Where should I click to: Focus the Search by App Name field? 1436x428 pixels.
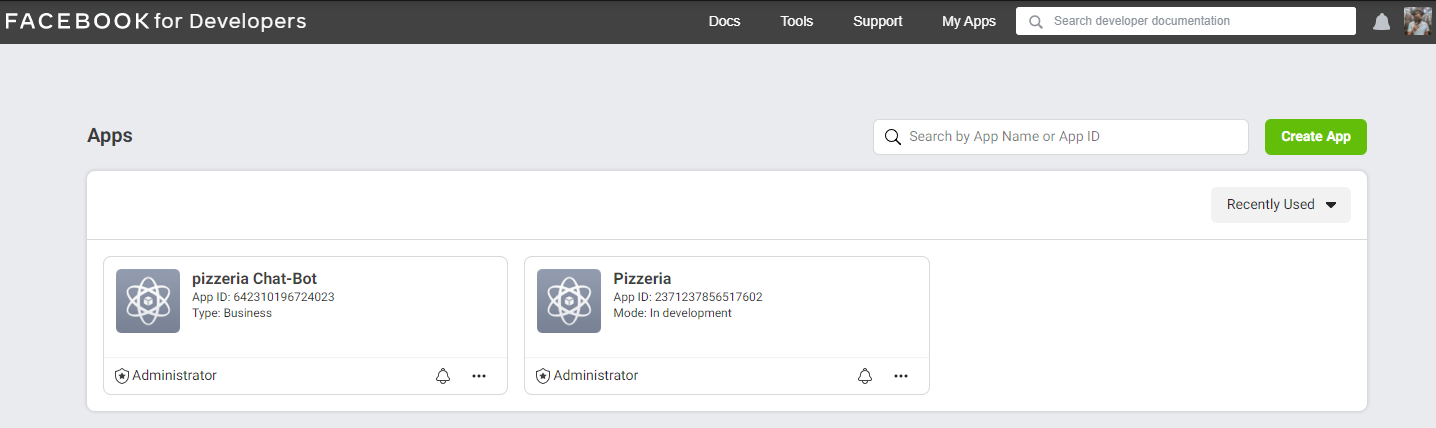tap(1061, 137)
